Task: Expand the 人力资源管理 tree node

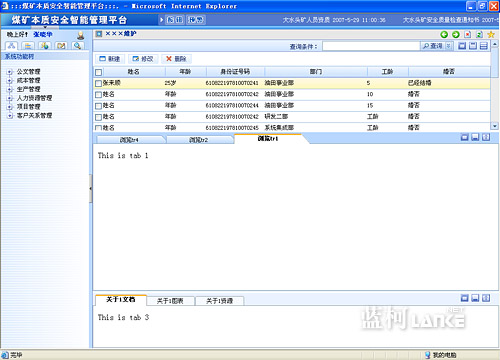Action: (10, 98)
